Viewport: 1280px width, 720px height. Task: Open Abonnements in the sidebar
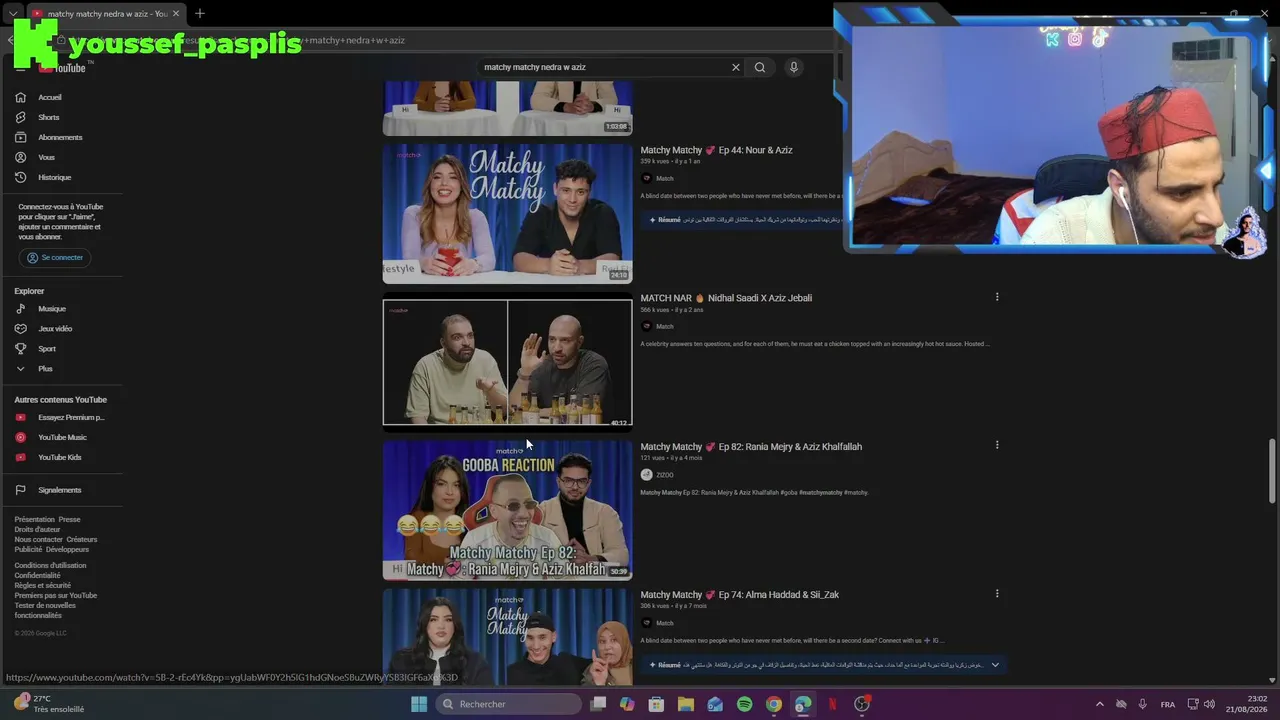60,137
